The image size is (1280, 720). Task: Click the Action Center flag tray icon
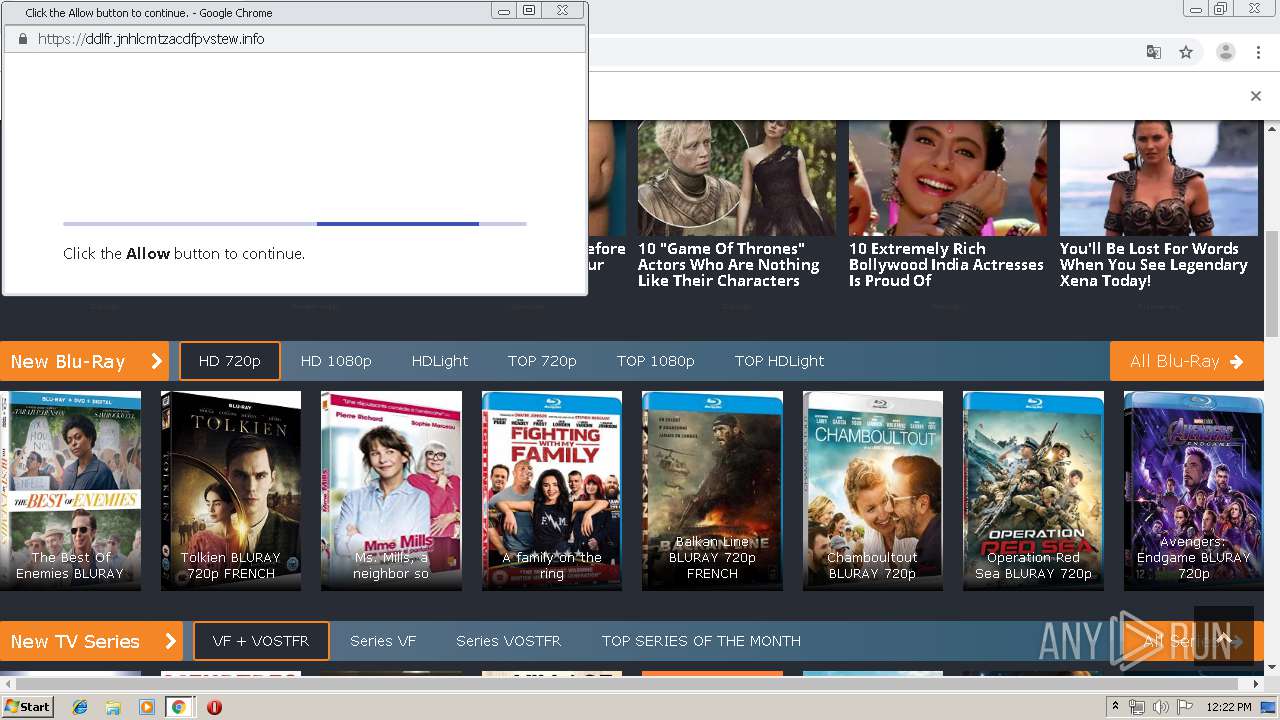click(1184, 707)
